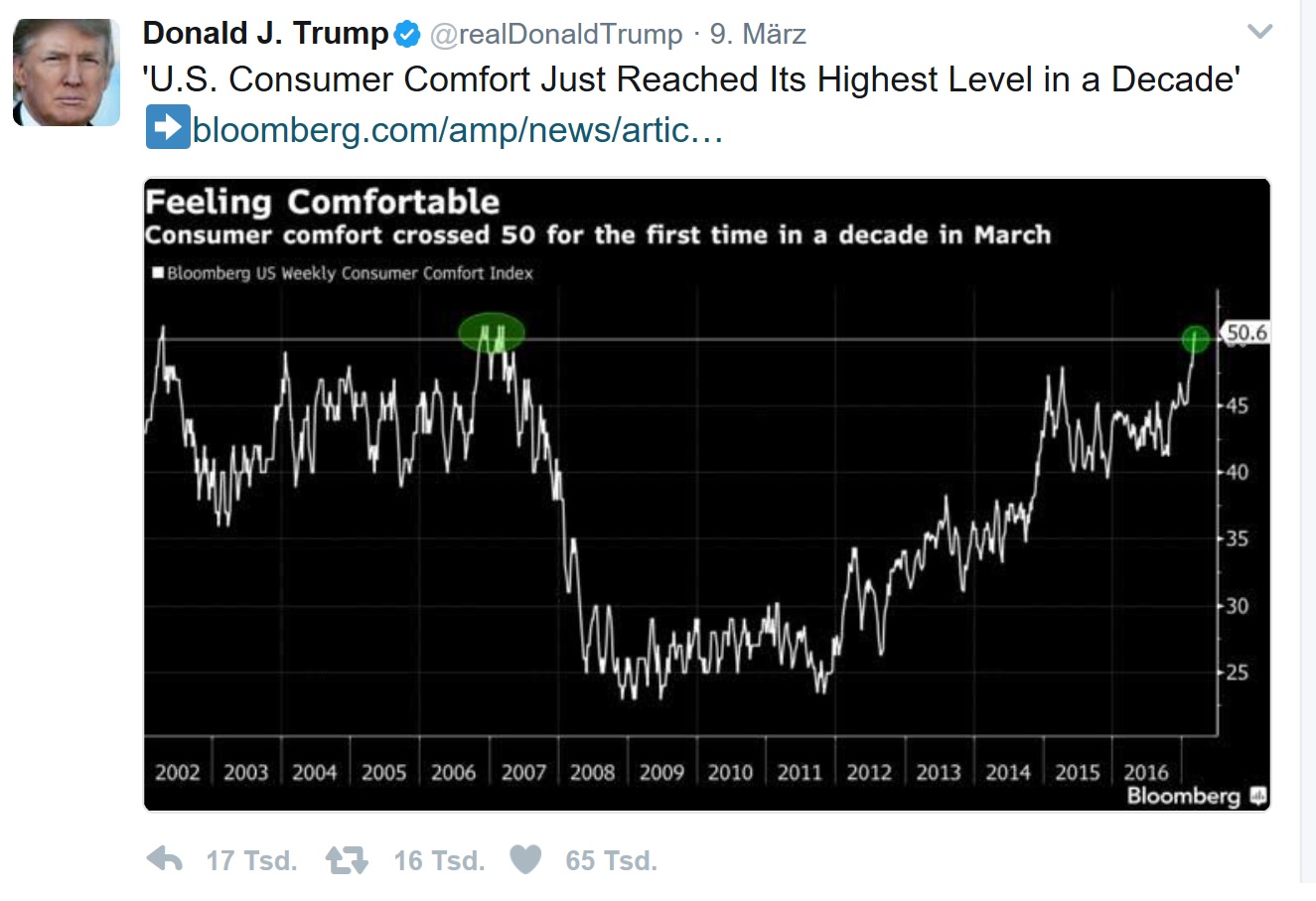Click the Bloomberg logo in the chart corner
The height and width of the screenshot is (901, 1316).
(1196, 796)
